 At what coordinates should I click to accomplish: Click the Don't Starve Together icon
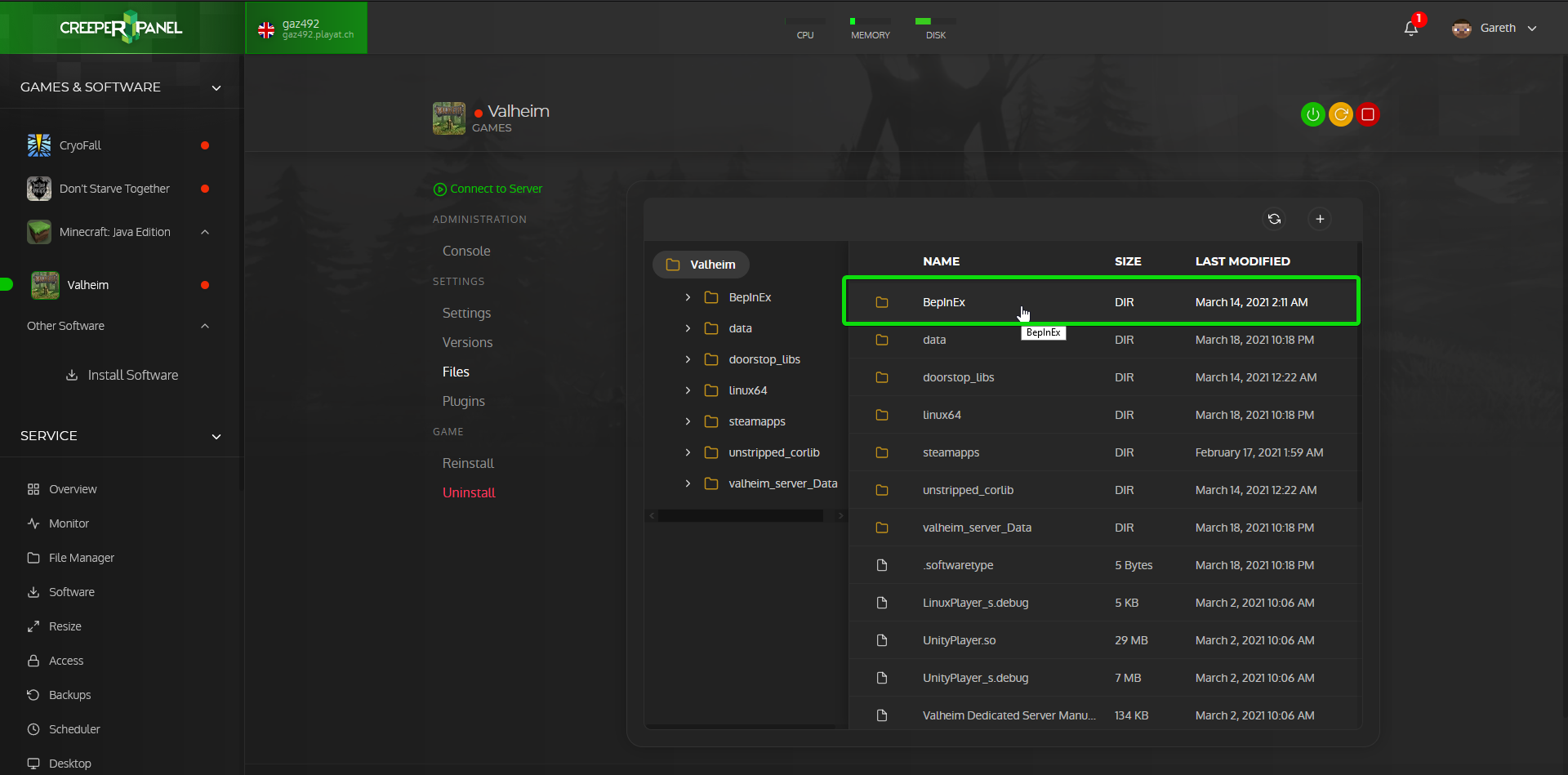(39, 189)
